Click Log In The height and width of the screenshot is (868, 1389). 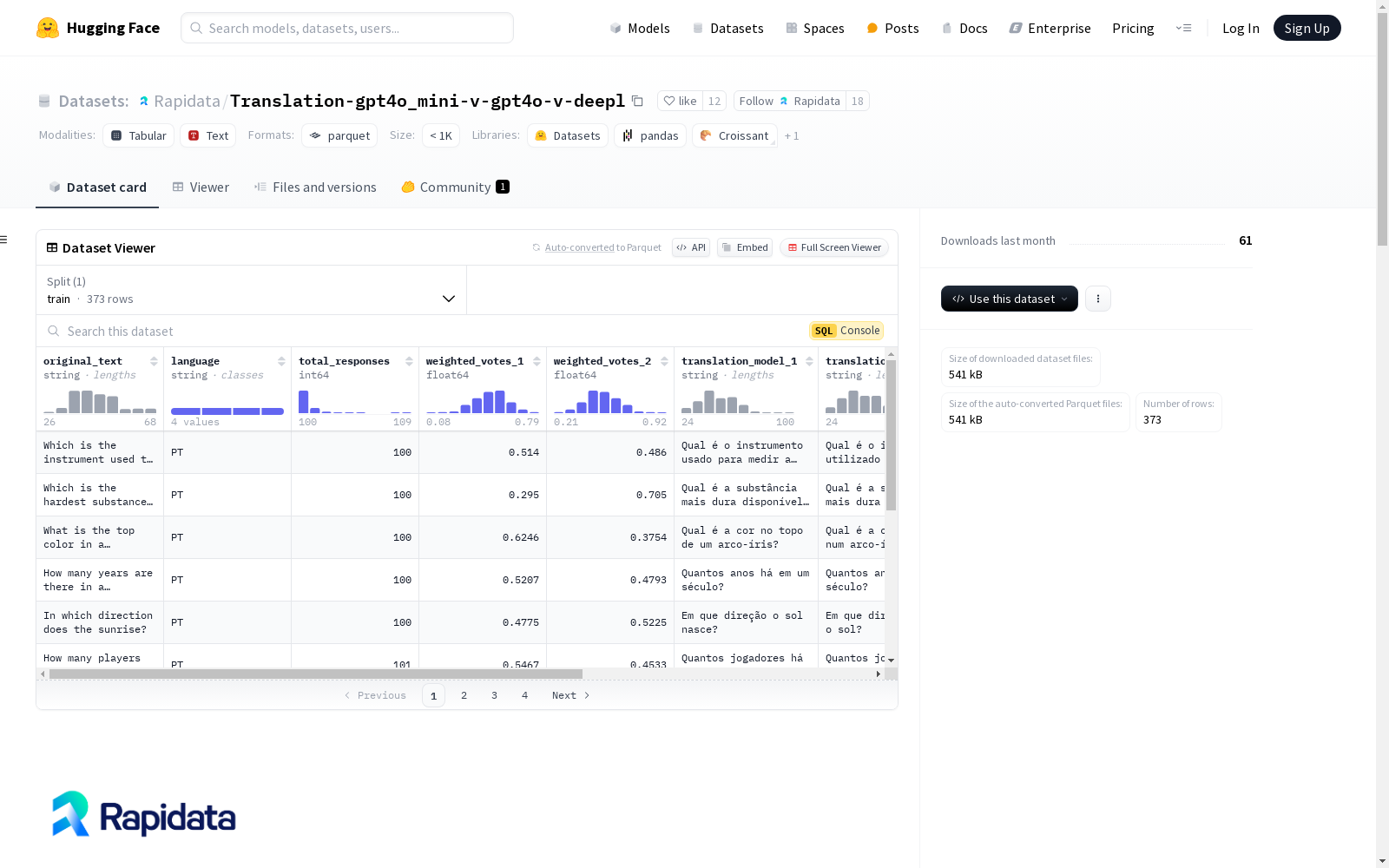1241,28
